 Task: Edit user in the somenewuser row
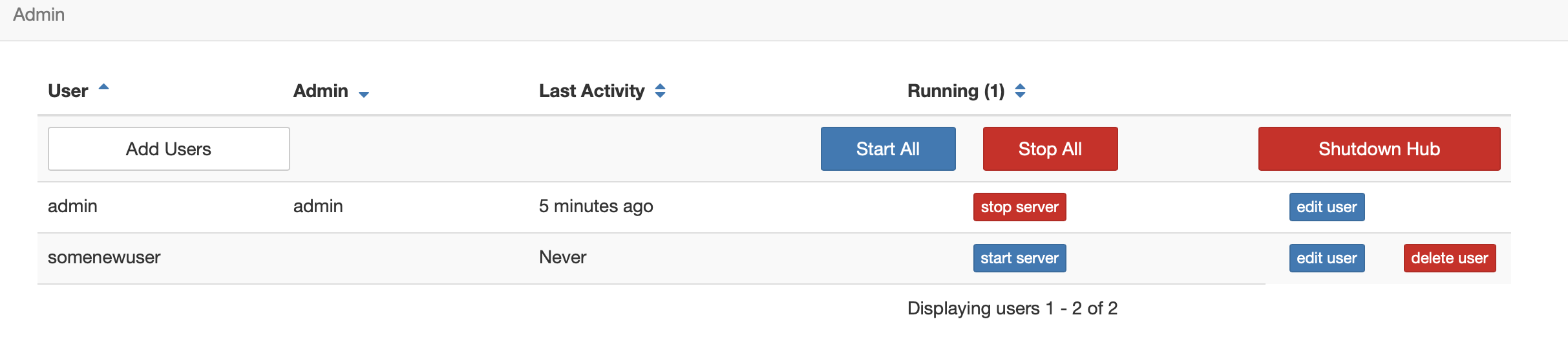coord(1326,258)
